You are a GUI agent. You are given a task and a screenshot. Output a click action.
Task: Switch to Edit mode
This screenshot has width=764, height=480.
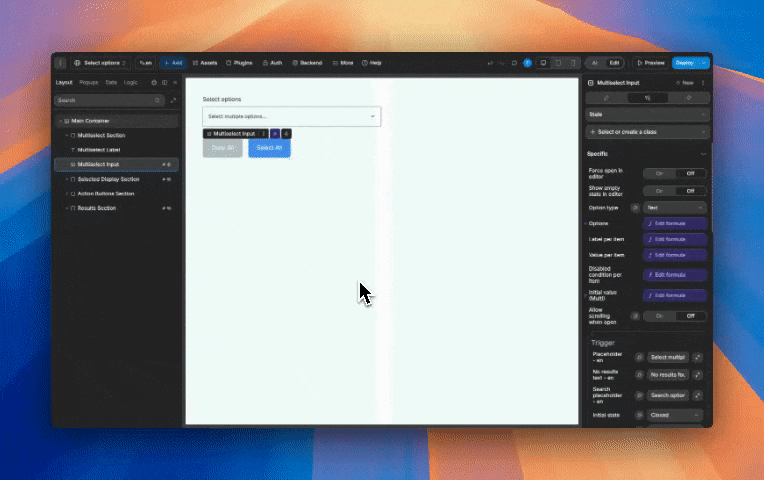tap(614, 63)
